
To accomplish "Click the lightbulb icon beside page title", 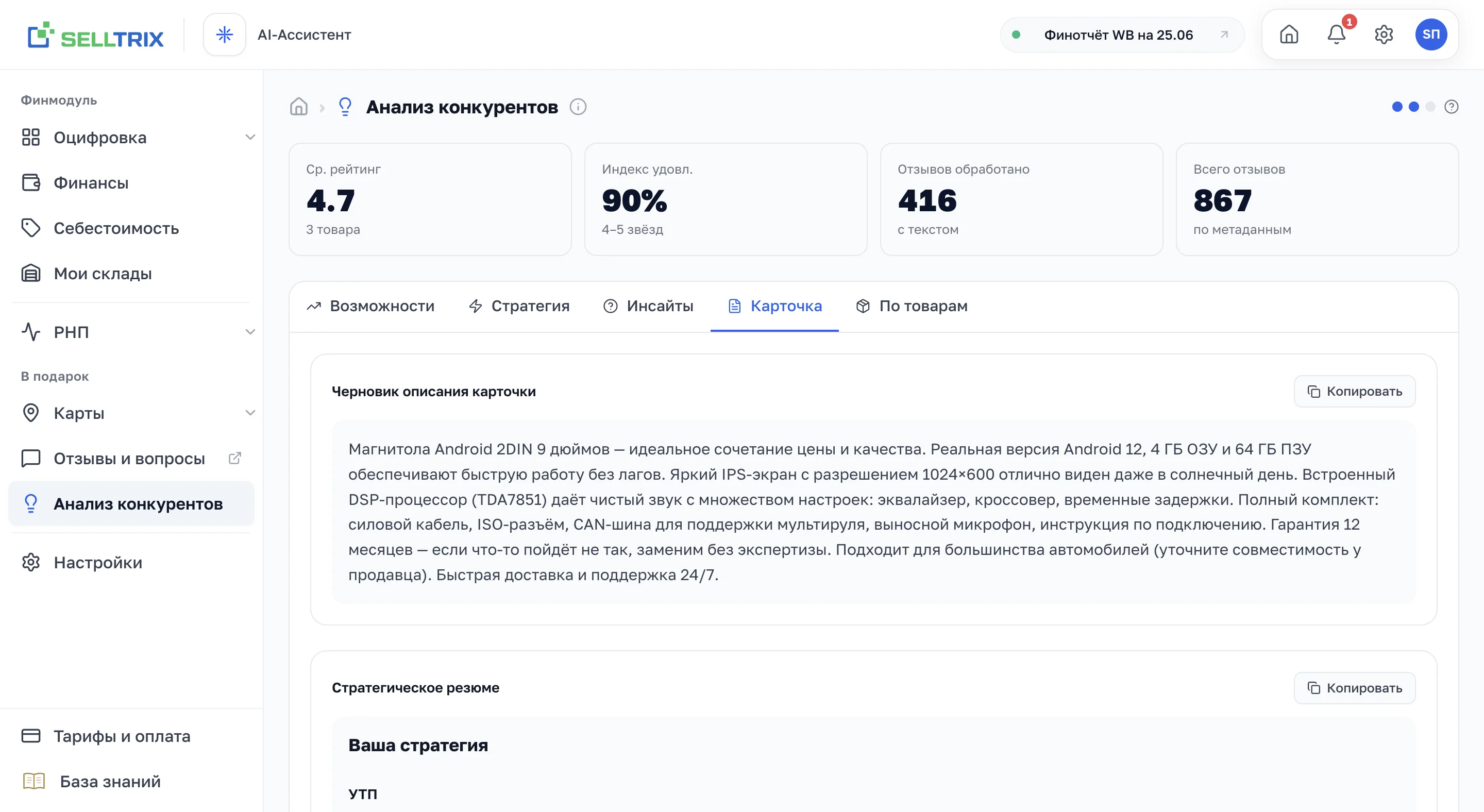I will coord(345,107).
